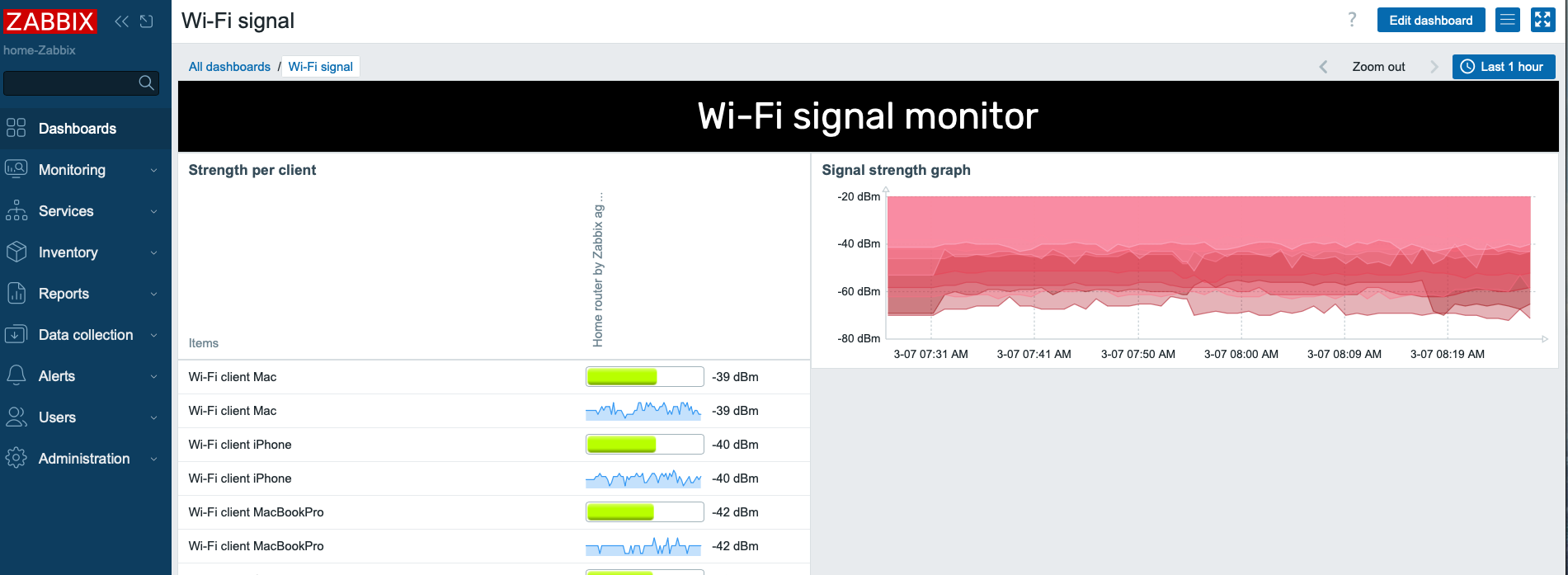The width and height of the screenshot is (1568, 575).
Task: Click the Dashboards sidebar icon
Action: click(16, 128)
